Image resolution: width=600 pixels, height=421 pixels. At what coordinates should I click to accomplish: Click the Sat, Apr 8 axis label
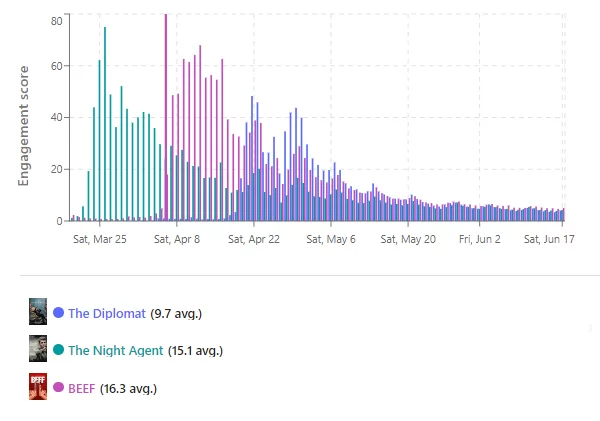[x=175, y=240]
